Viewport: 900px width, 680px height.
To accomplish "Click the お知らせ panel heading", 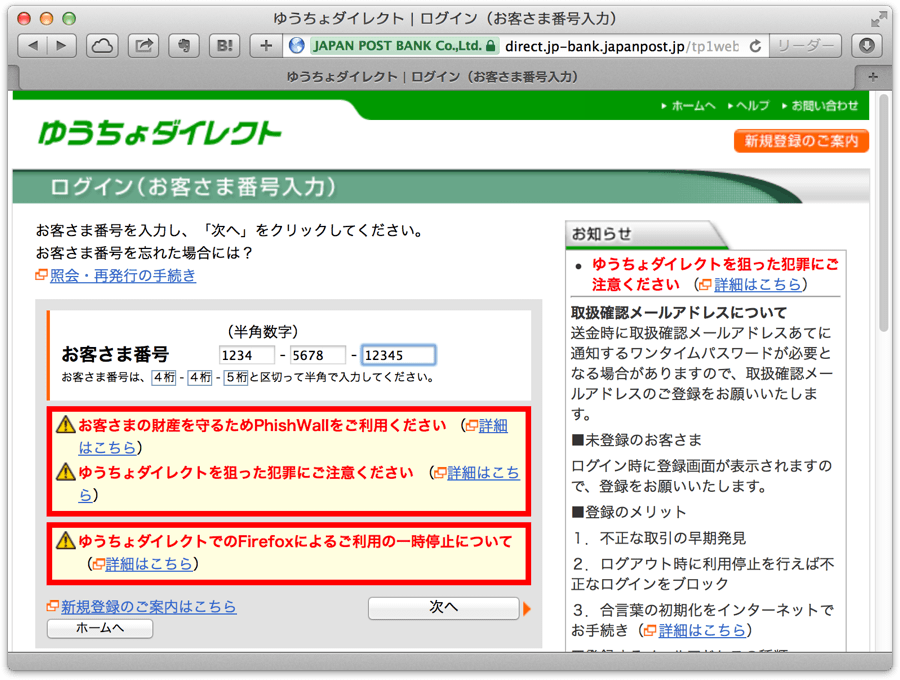I will [x=601, y=234].
